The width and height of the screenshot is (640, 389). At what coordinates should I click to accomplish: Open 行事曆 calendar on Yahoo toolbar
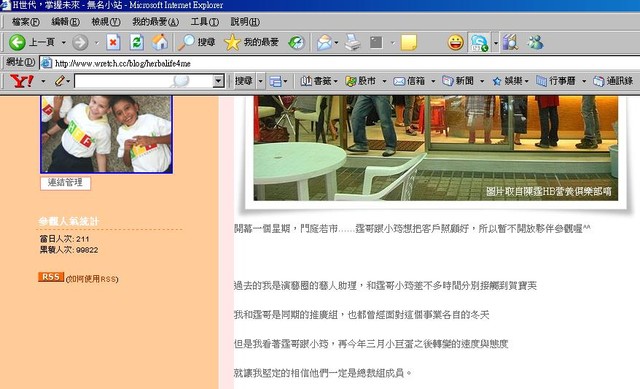point(556,81)
